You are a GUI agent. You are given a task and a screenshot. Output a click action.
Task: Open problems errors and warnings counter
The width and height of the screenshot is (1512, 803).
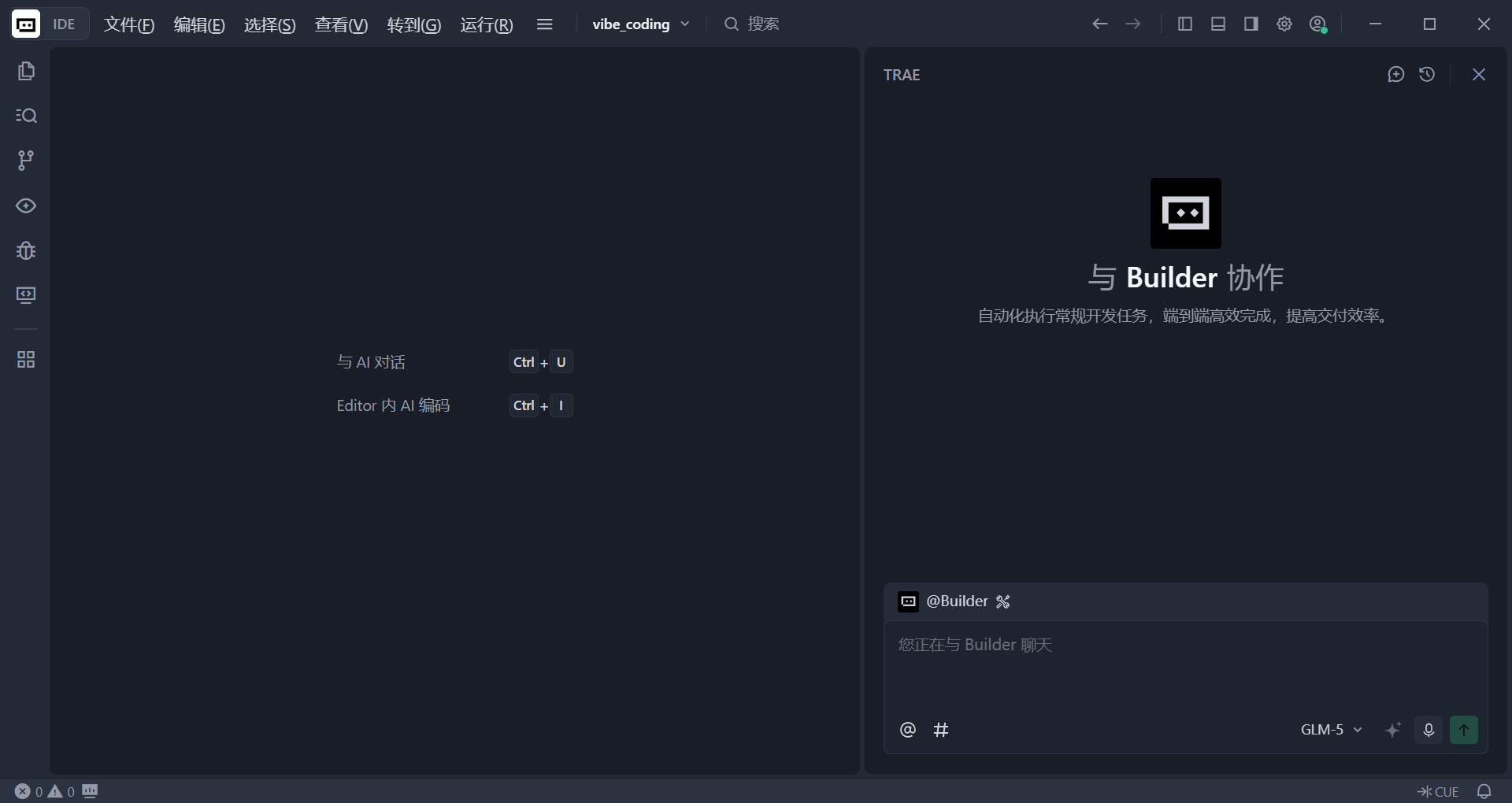45,791
